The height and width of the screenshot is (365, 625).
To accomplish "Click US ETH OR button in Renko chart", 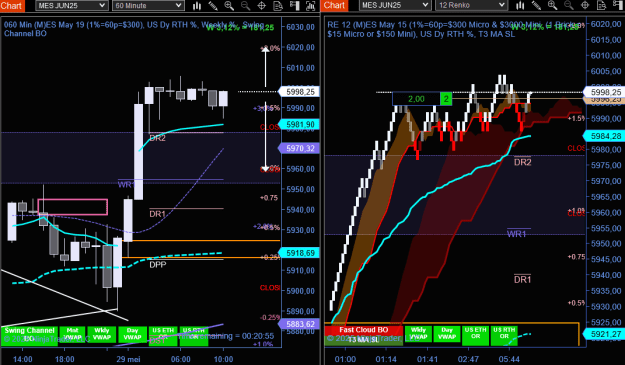I will 476,335.
